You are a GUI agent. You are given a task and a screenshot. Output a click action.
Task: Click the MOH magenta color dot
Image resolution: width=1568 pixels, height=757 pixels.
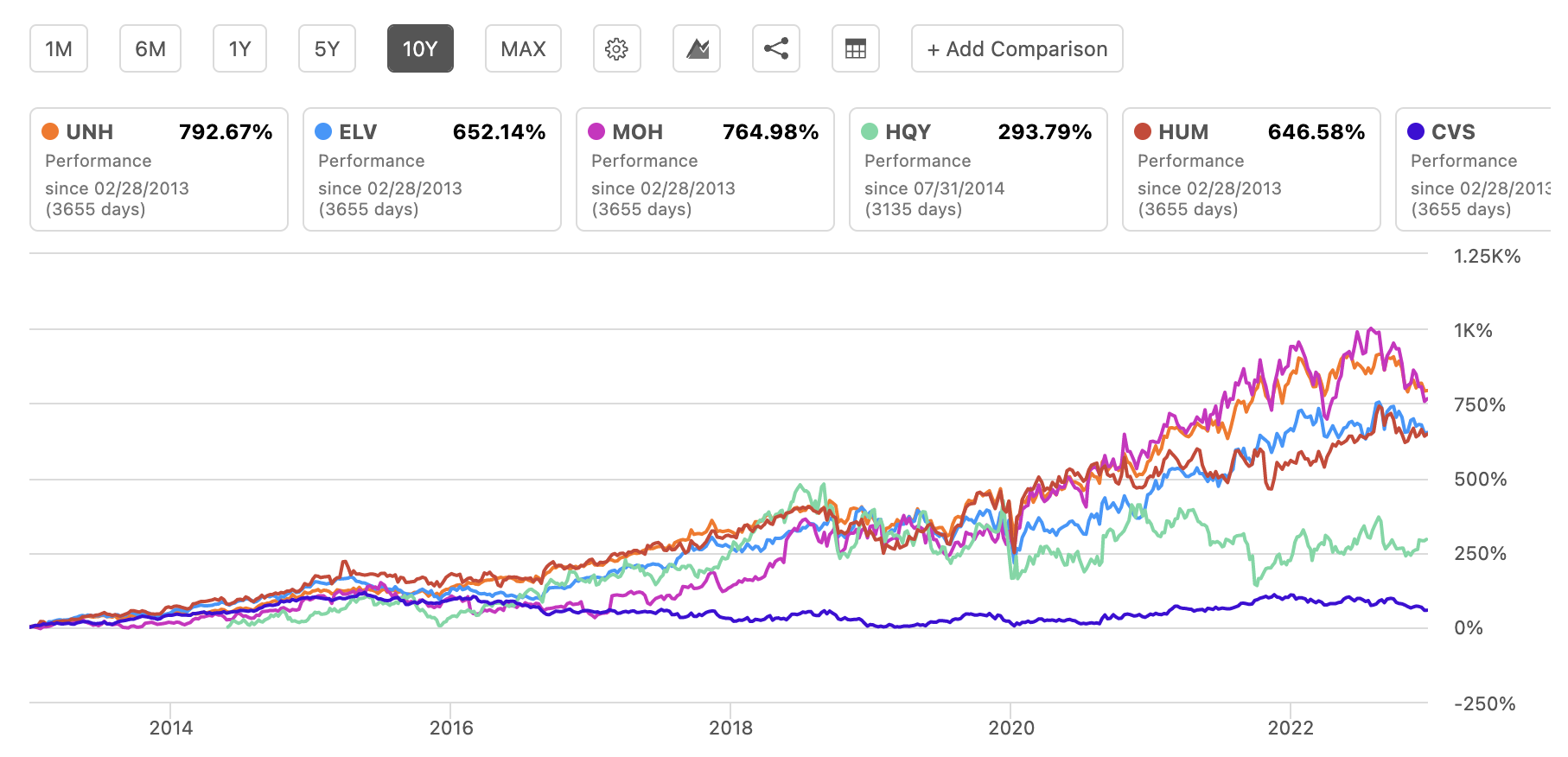point(596,131)
